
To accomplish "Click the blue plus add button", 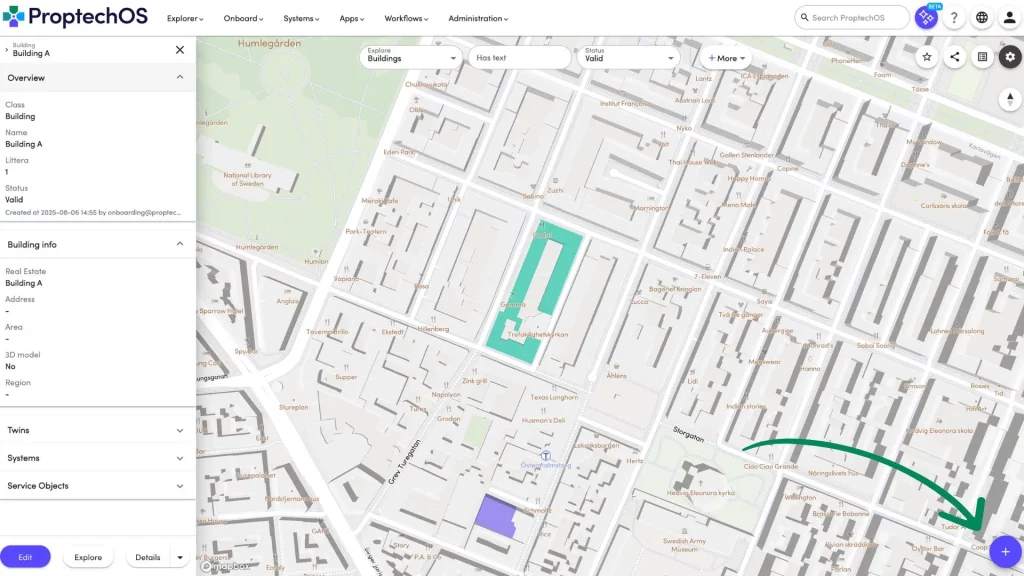I will 1005,551.
